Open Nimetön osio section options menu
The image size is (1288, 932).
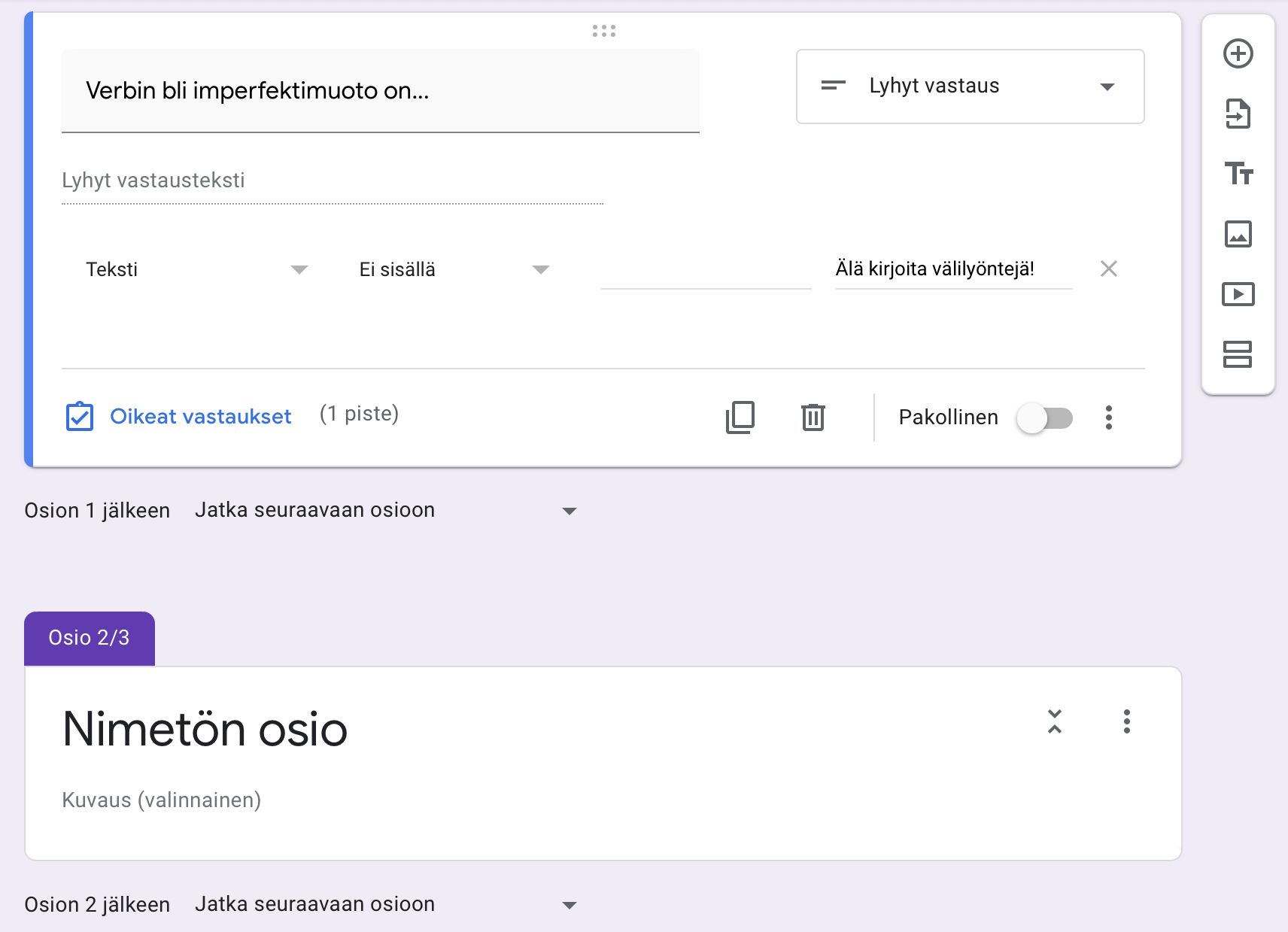[1126, 721]
